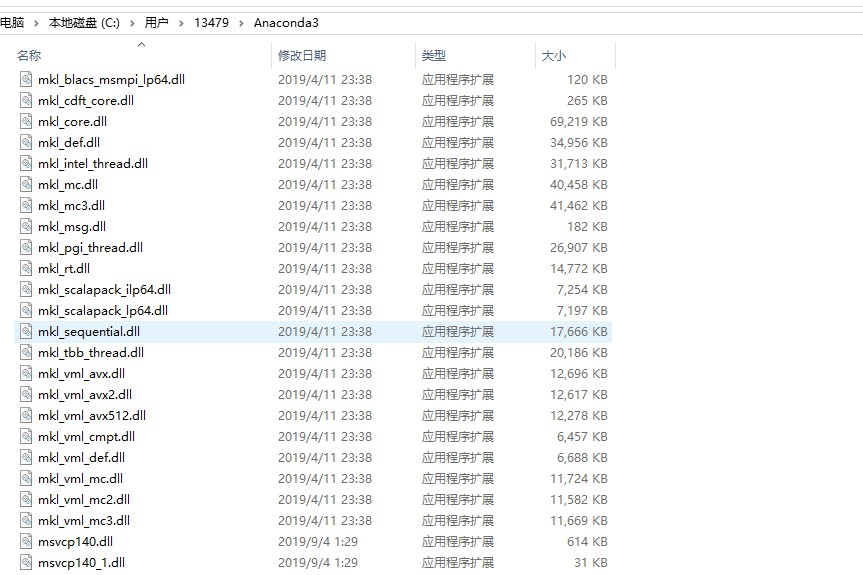Viewport: 863px width, 575px height.
Task: Expand breadcrumb chevron after 电脑
Action: click(x=36, y=23)
